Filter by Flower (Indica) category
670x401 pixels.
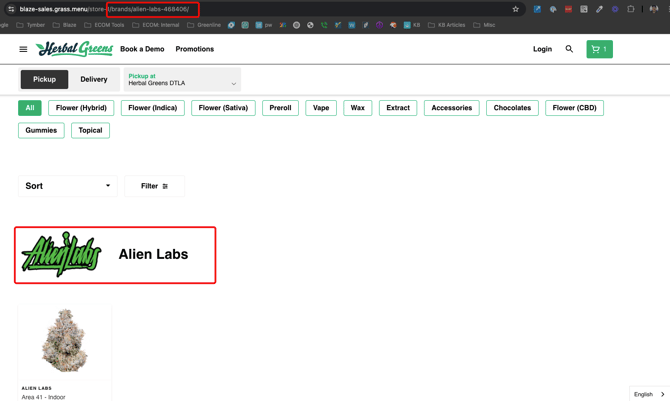[153, 108]
